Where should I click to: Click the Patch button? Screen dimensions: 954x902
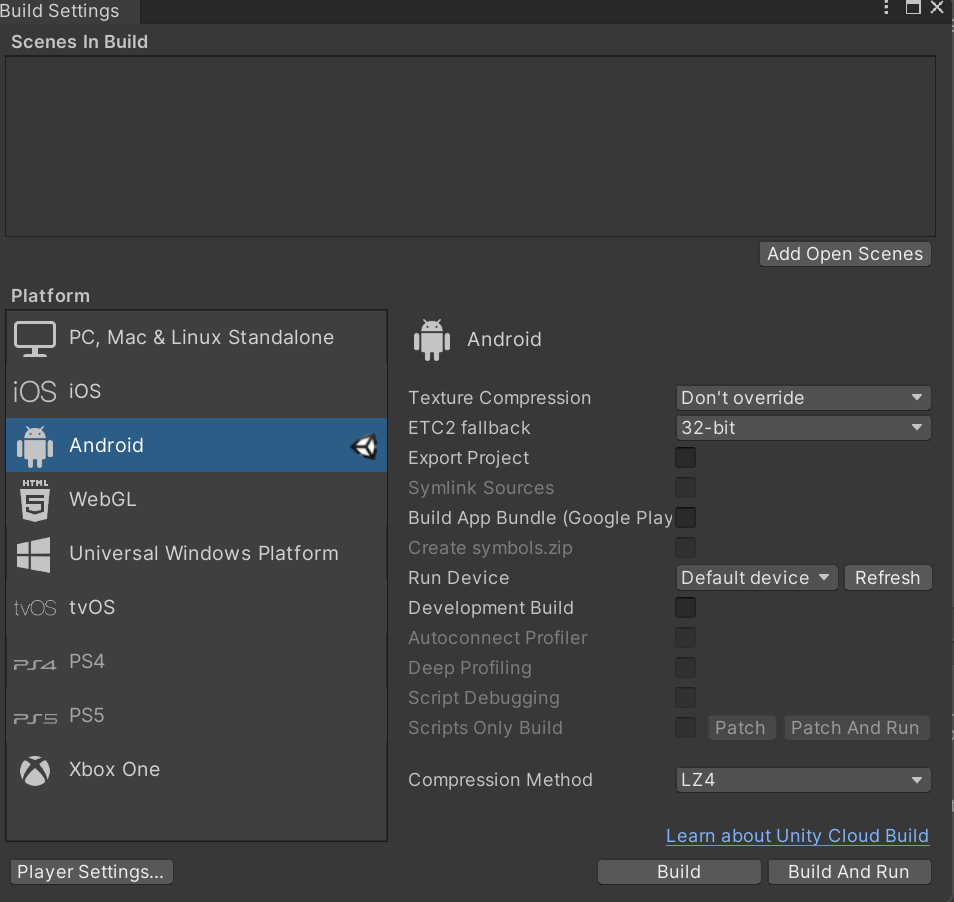pos(741,728)
